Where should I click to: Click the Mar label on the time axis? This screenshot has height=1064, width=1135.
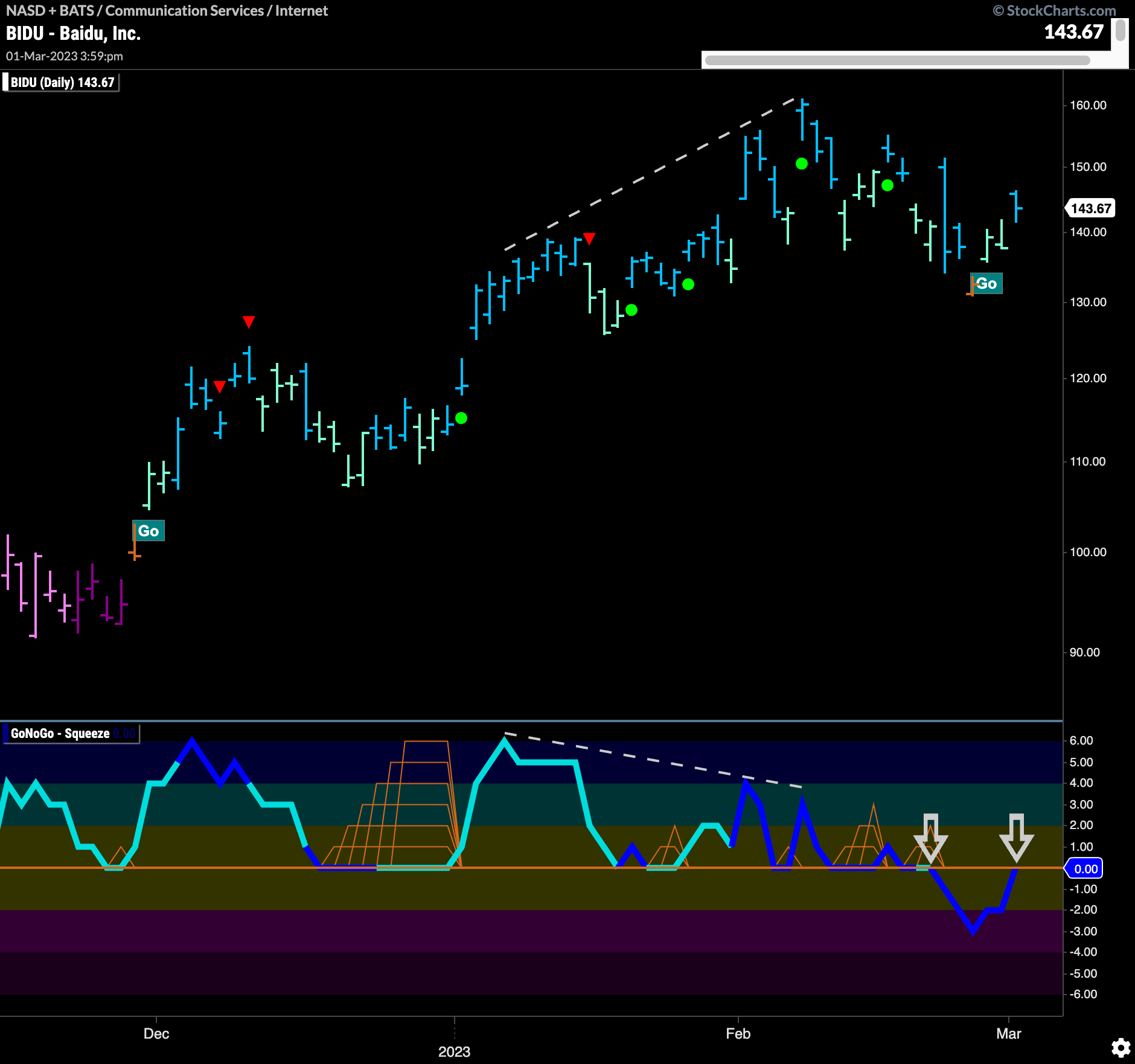tap(1008, 1033)
